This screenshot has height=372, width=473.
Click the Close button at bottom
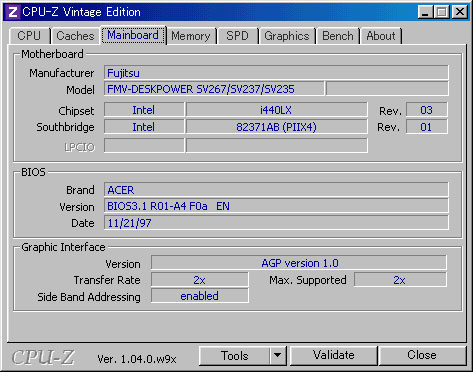[x=422, y=355]
